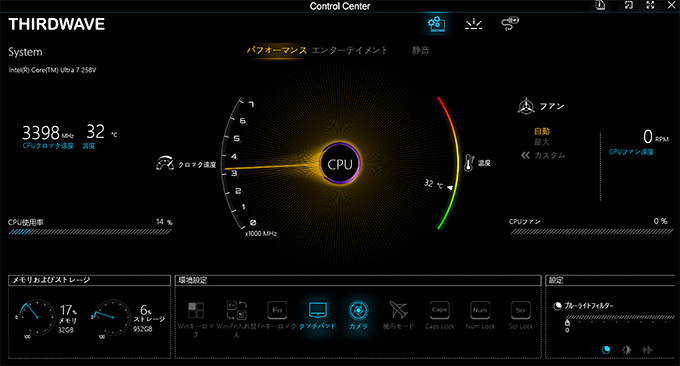Click the fan icon beside ファン
Screen dimensions: 680x366
[x=526, y=106]
